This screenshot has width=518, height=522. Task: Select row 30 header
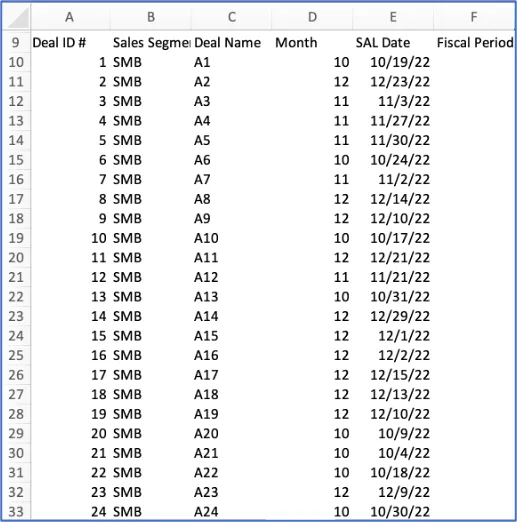(x=16, y=453)
